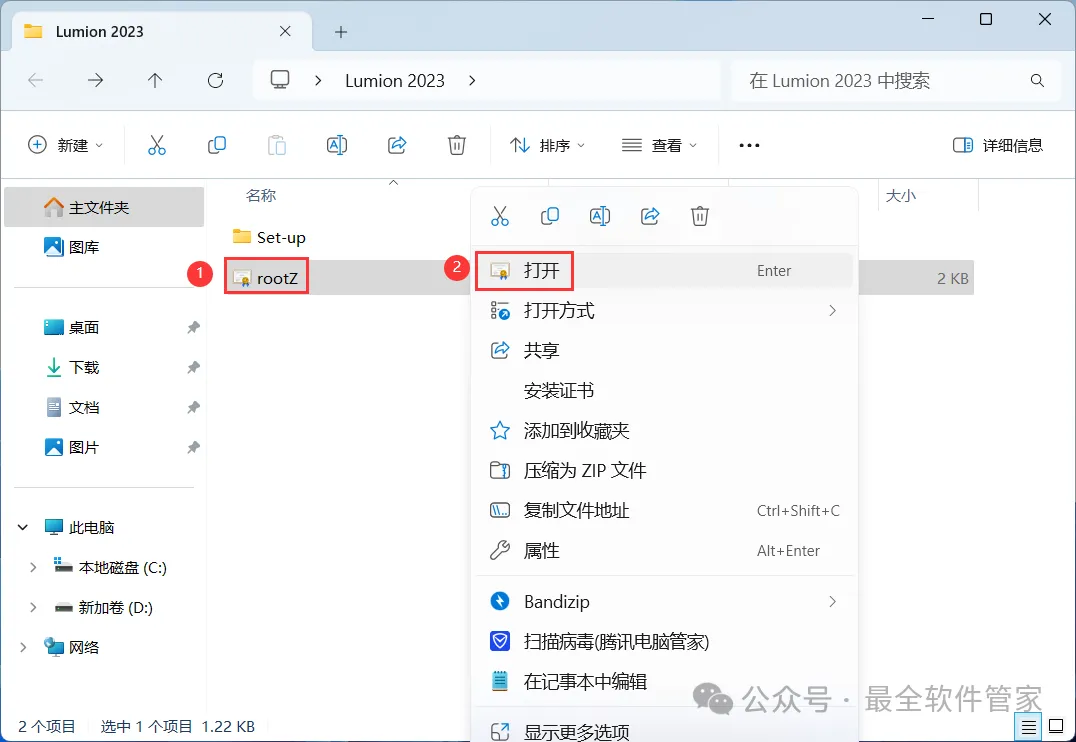Click the 名称 column header
This screenshot has height=742, width=1076.
(x=261, y=196)
